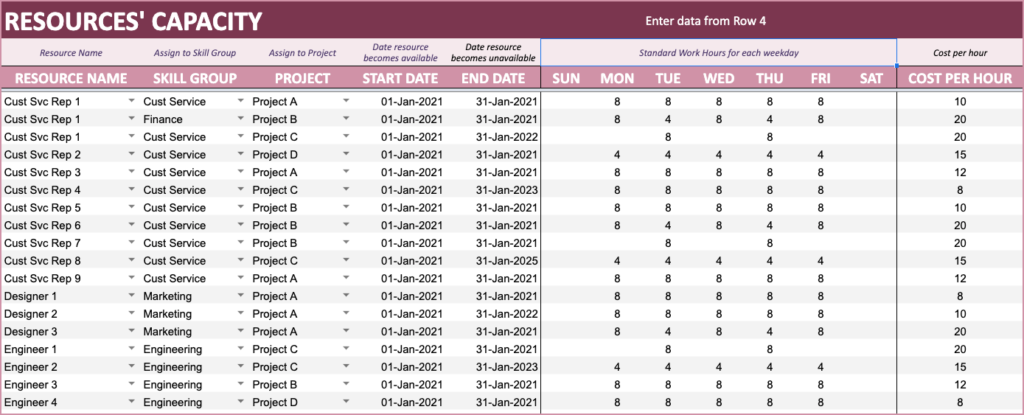The image size is (1024, 415).
Task: Select empty Sunday cell in Cust Svc Rep 4 row
Action: [x=566, y=190]
